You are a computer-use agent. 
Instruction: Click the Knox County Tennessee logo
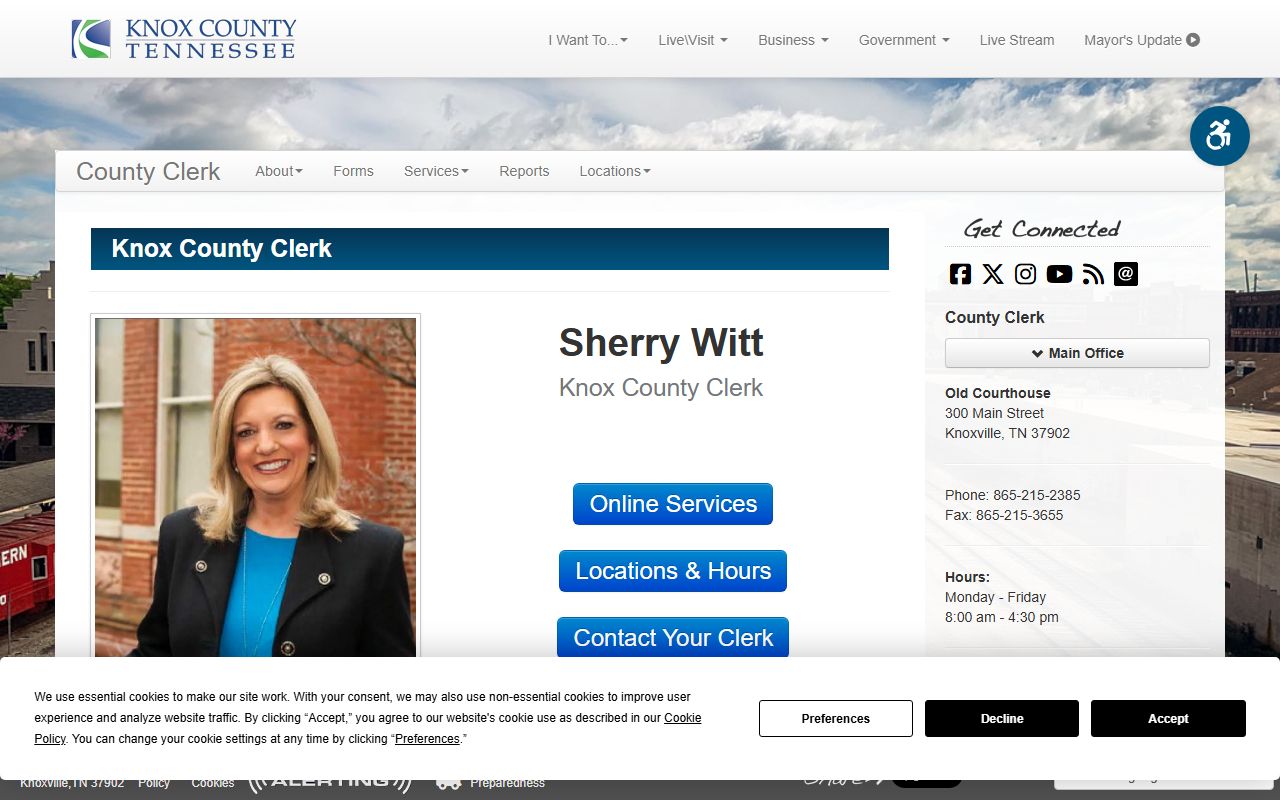184,39
